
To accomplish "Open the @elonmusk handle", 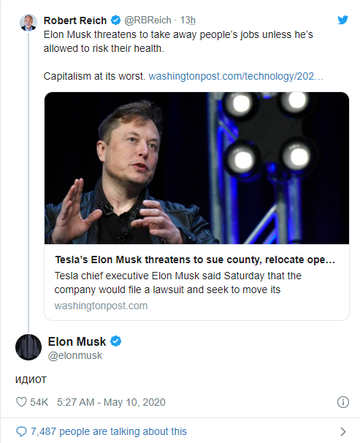I will (x=75, y=356).
